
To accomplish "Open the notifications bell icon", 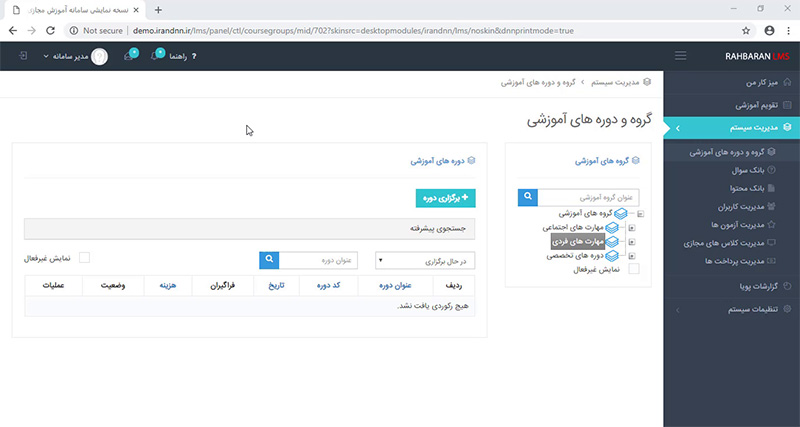I will 156,56.
